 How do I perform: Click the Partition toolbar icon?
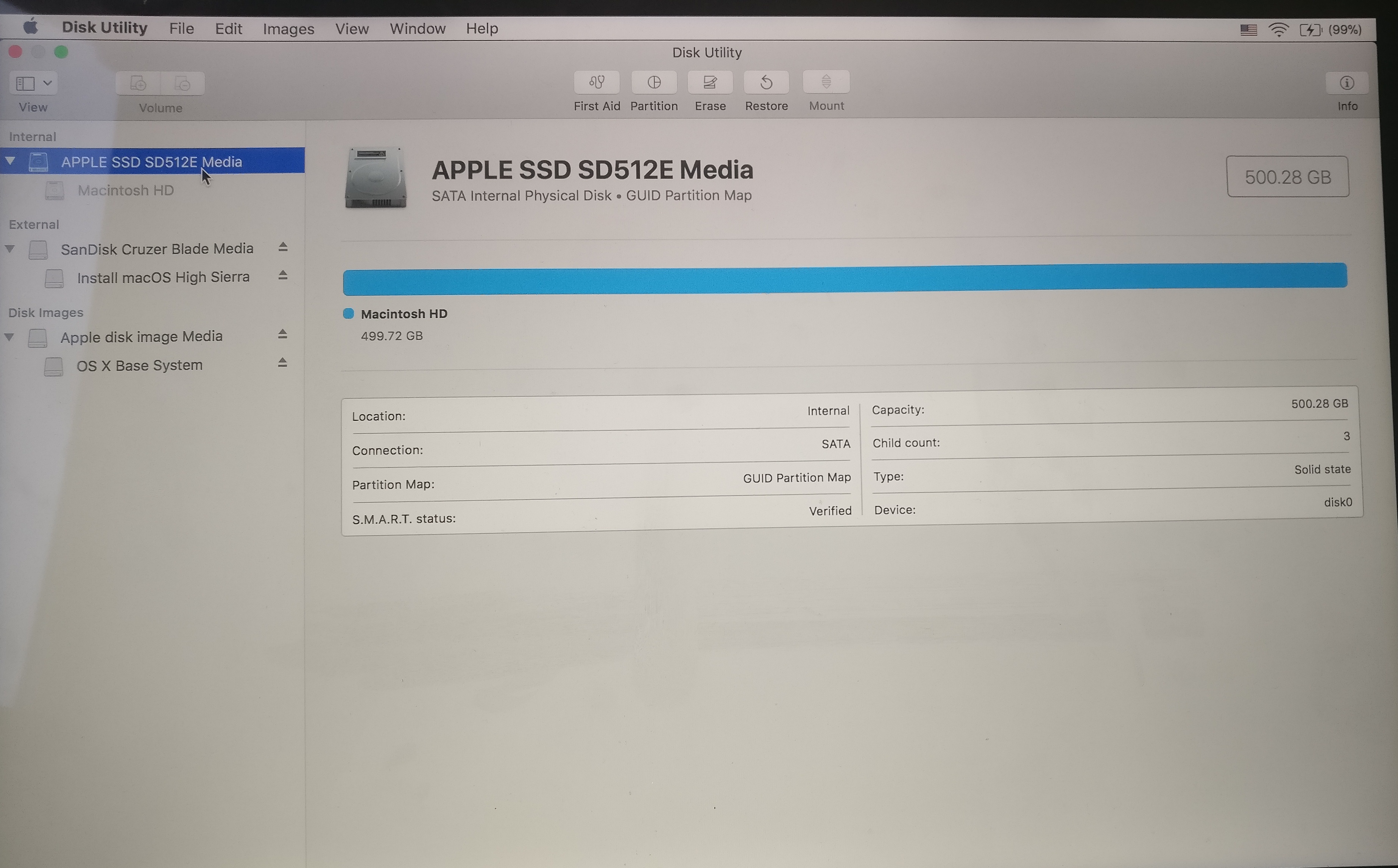[654, 82]
